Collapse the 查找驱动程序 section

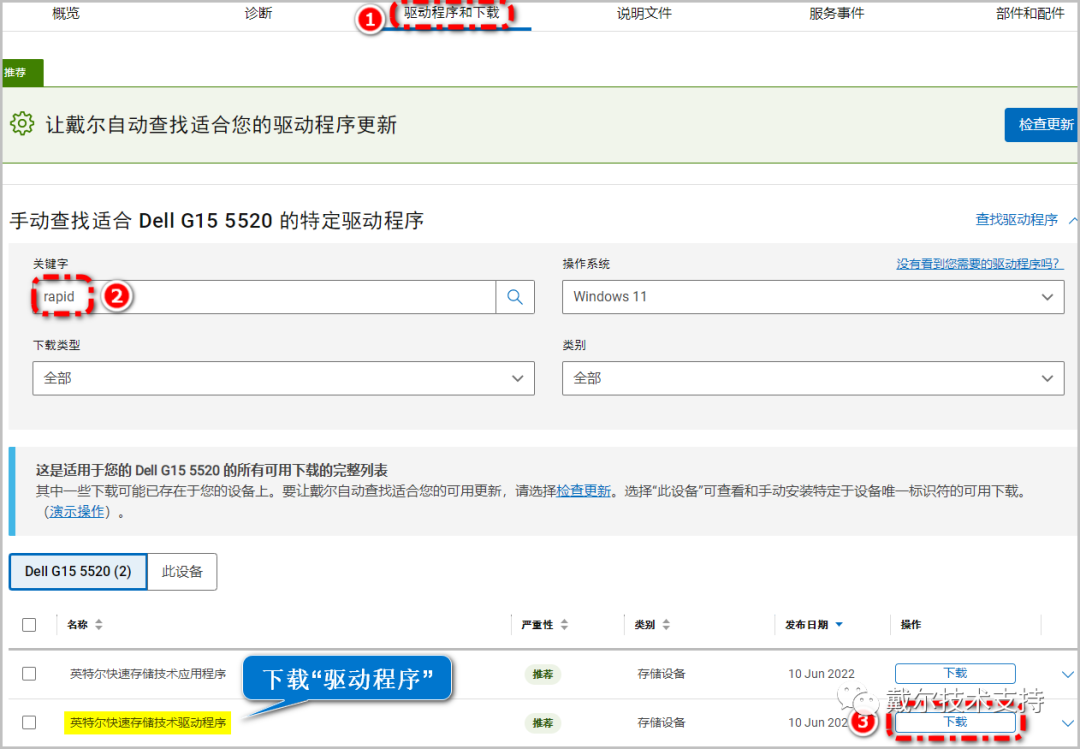point(1026,220)
